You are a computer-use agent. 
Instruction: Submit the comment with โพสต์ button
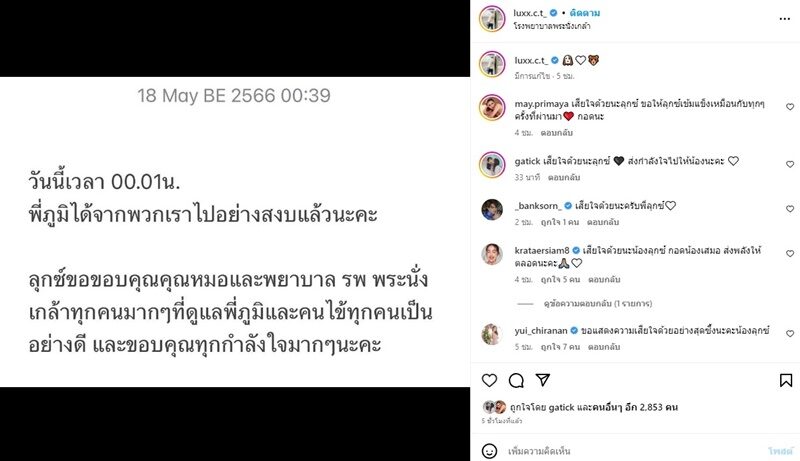coord(781,451)
